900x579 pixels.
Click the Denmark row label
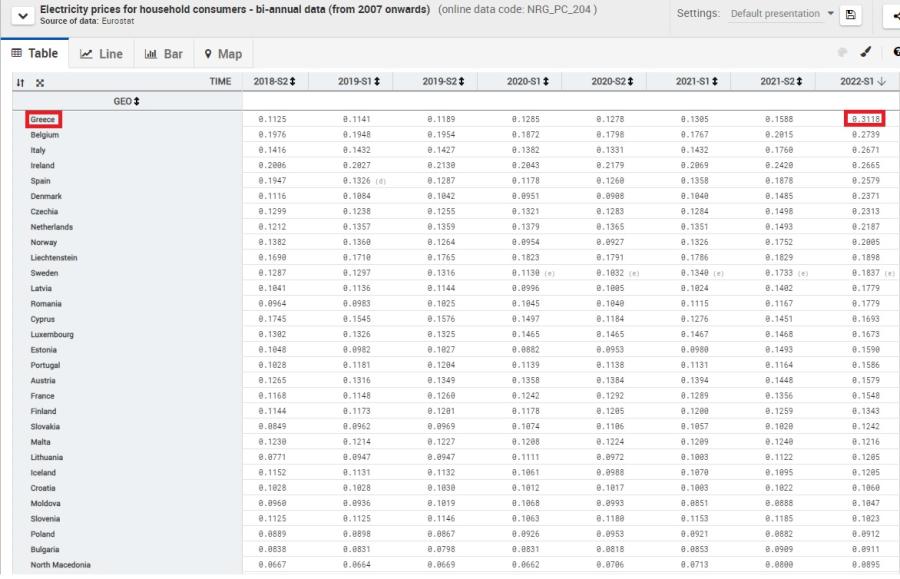tap(46, 196)
